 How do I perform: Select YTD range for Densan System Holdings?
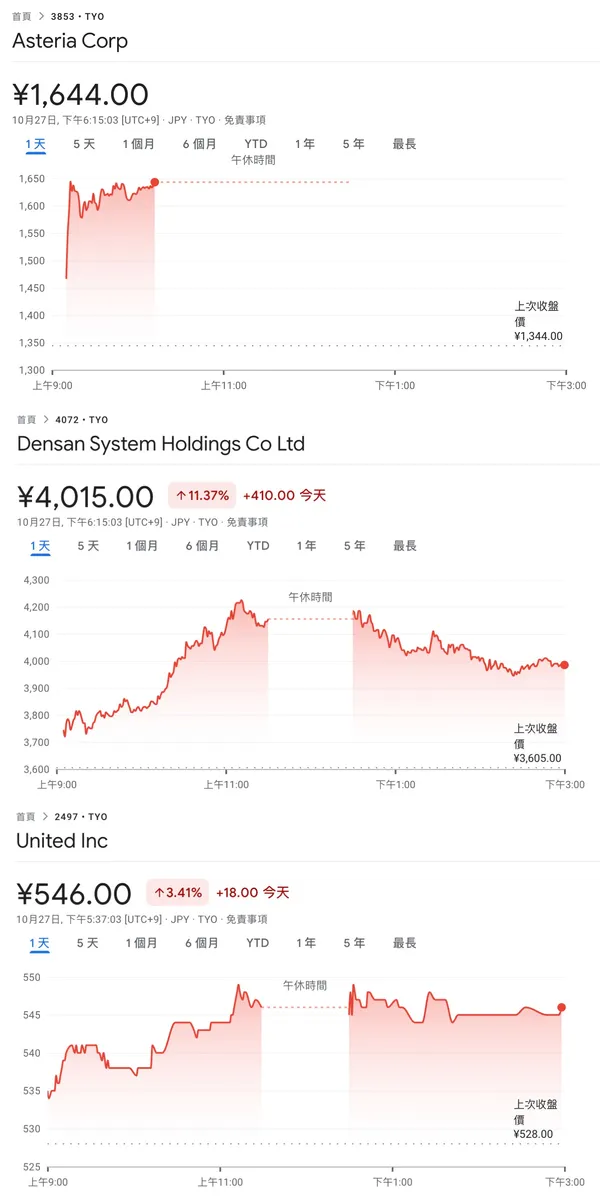coord(258,546)
